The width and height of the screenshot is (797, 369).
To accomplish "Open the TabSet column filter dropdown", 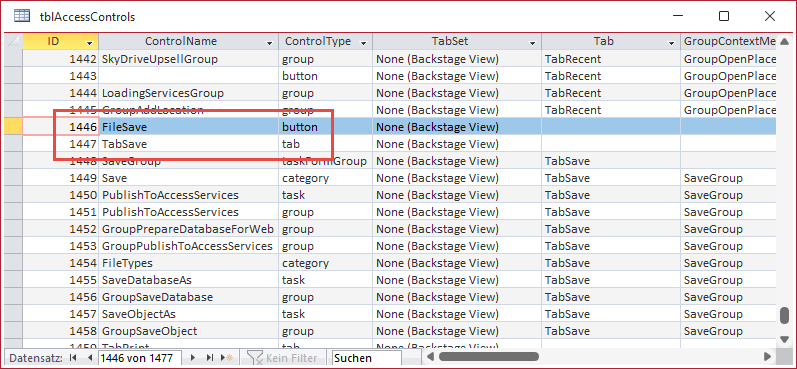I will coord(532,43).
